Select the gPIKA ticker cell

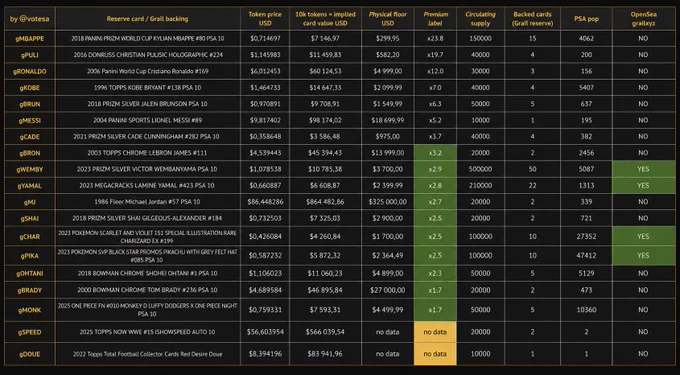[29, 256]
